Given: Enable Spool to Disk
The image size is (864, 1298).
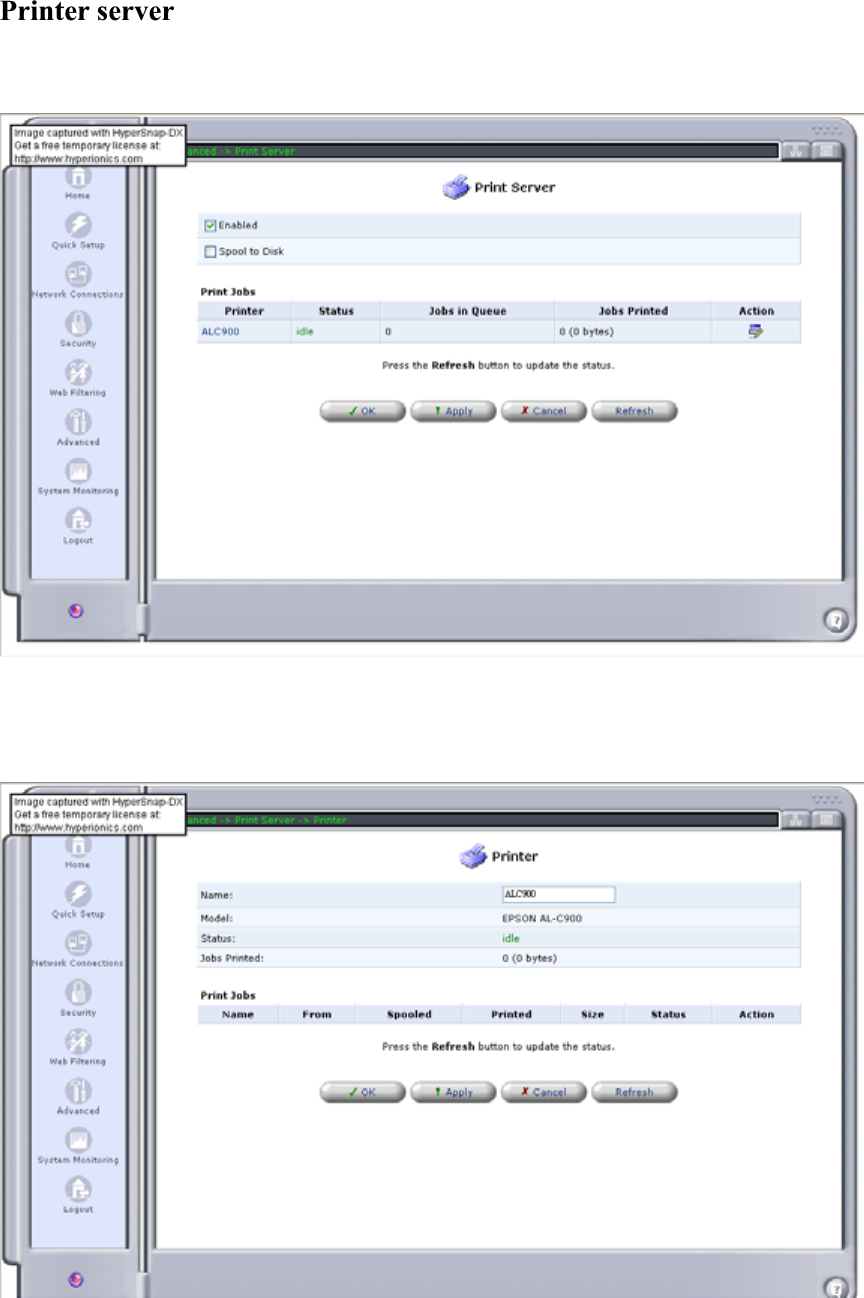Looking at the screenshot, I should (x=211, y=251).
